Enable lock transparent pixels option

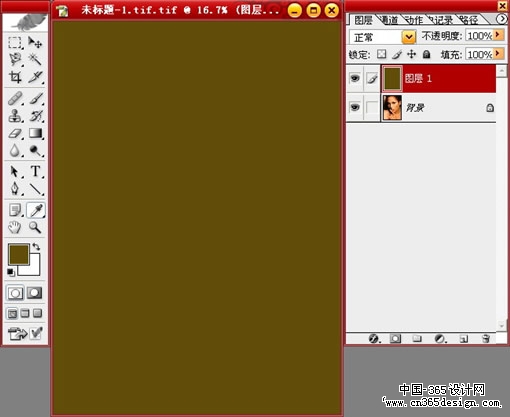click(382, 54)
